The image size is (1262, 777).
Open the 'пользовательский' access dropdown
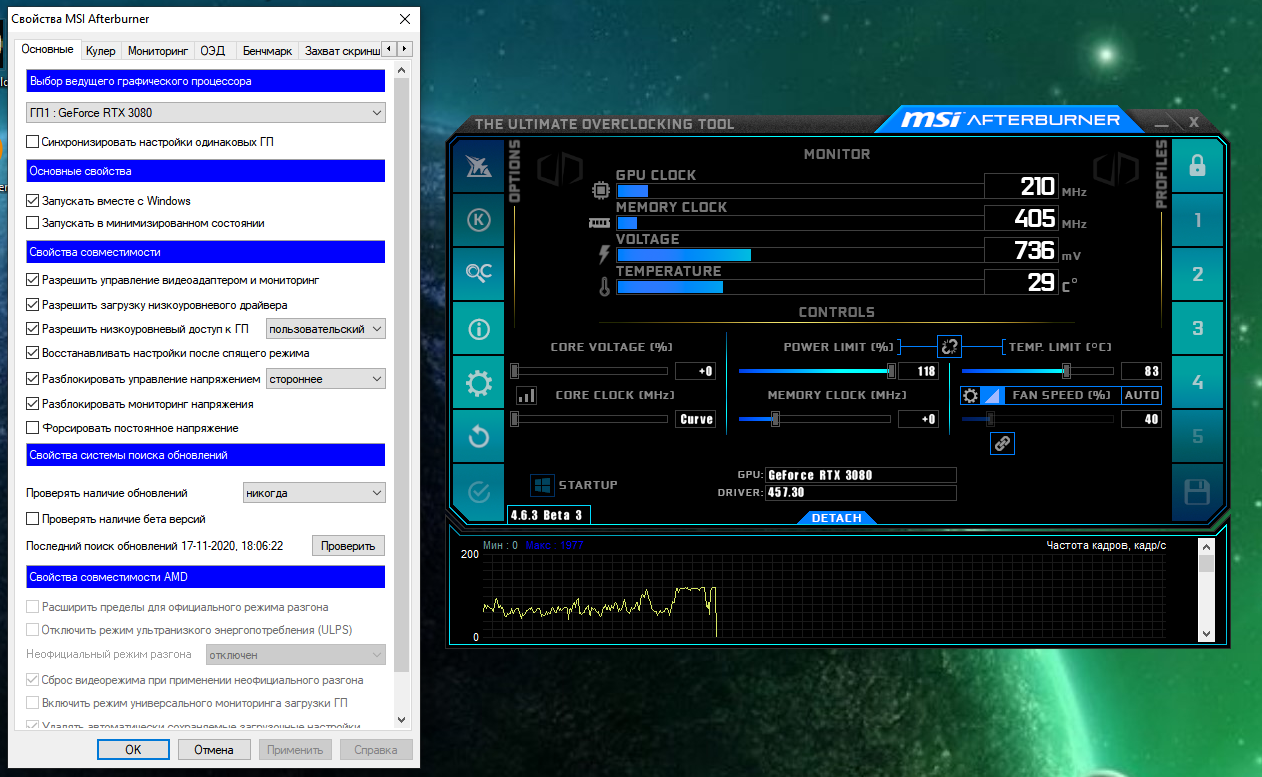325,329
